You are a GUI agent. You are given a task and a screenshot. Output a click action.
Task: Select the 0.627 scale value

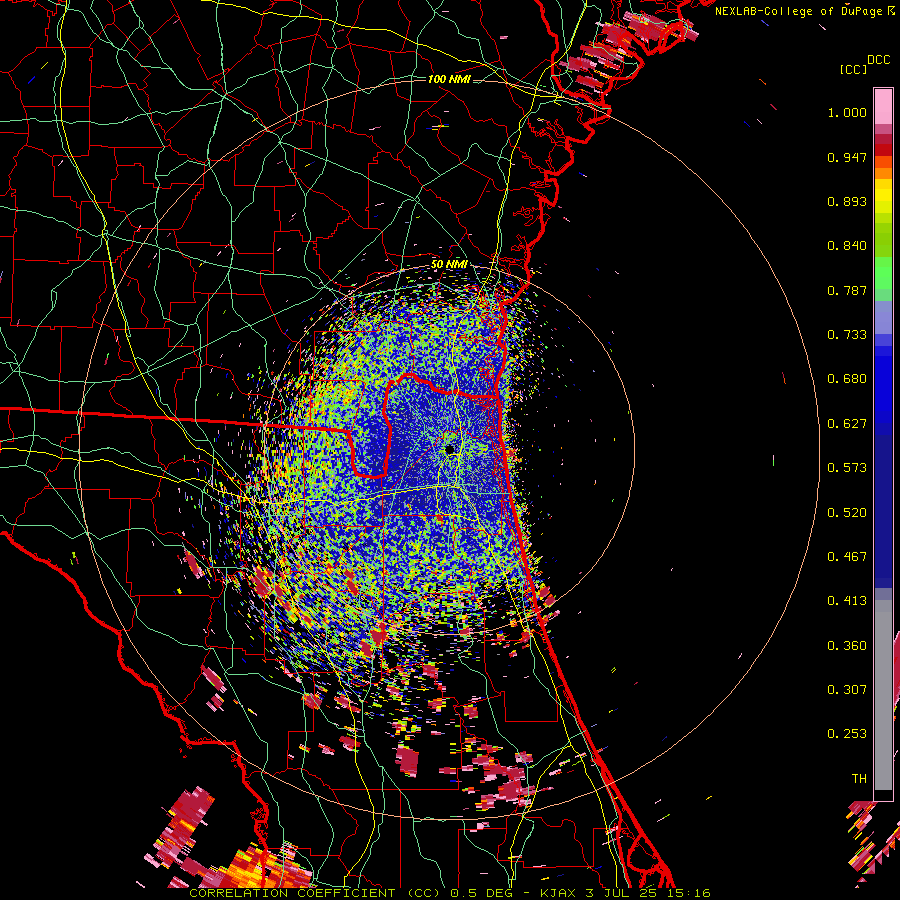point(847,424)
